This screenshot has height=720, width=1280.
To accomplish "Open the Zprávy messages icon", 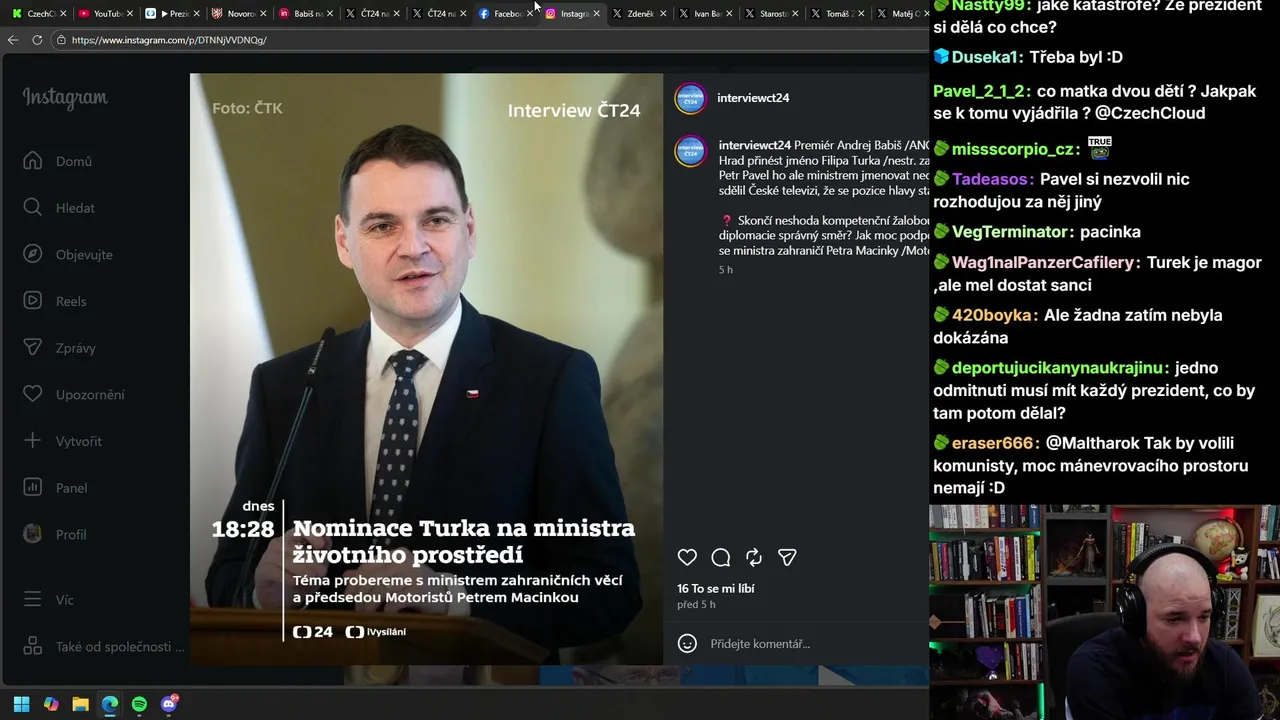I will 33,348.
